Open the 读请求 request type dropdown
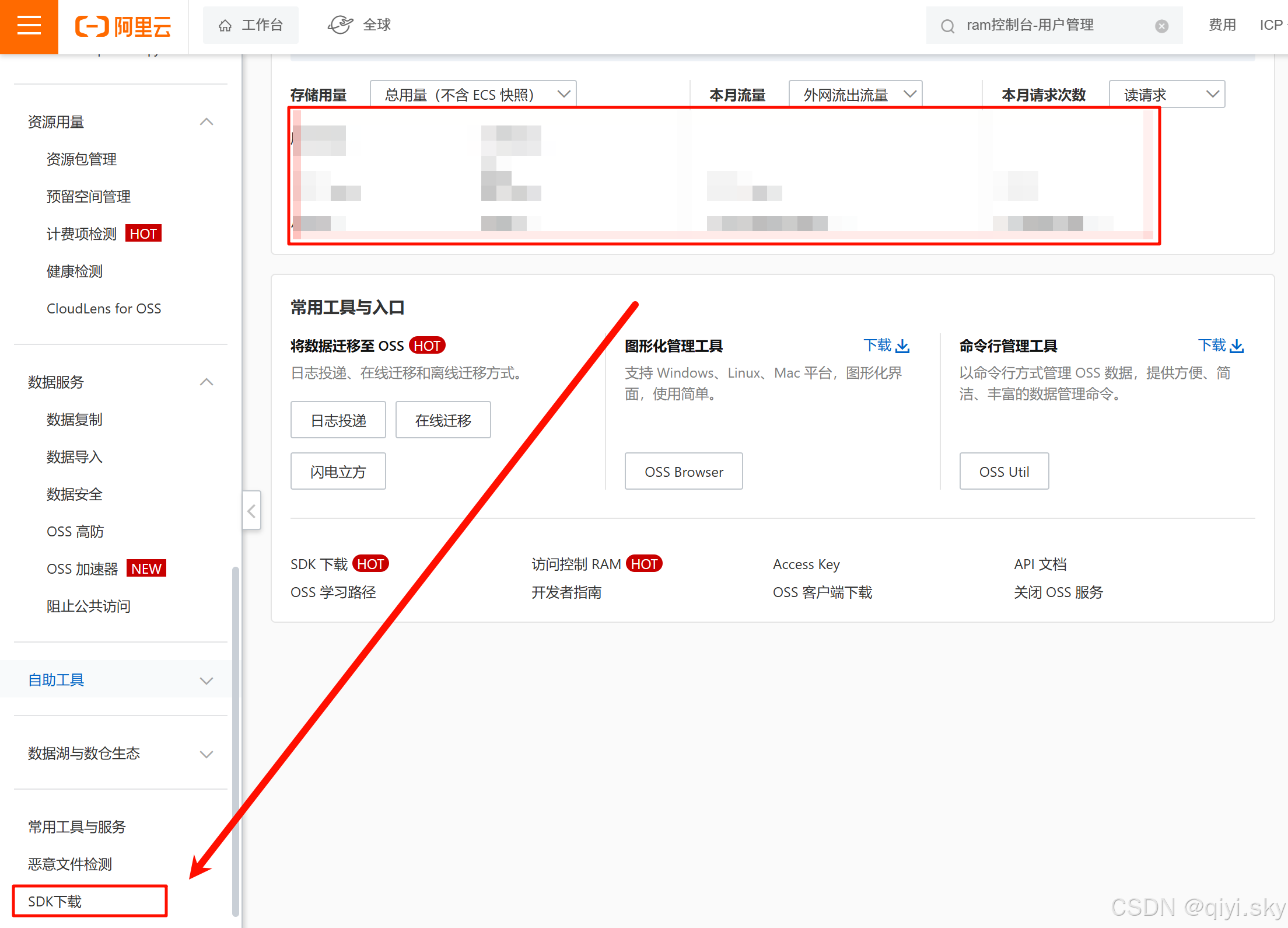Screen dimensions: 1288x928 coord(1213,93)
